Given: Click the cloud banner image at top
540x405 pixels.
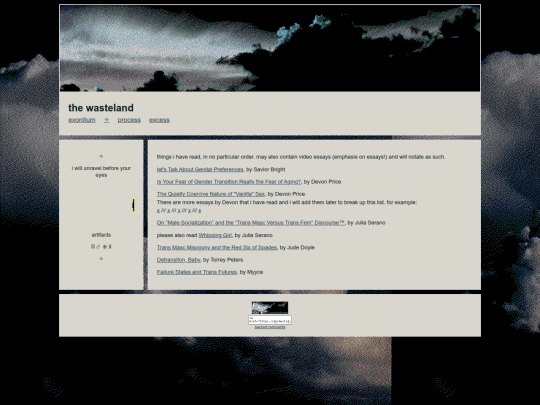Looking at the screenshot, I should tap(270, 48).
